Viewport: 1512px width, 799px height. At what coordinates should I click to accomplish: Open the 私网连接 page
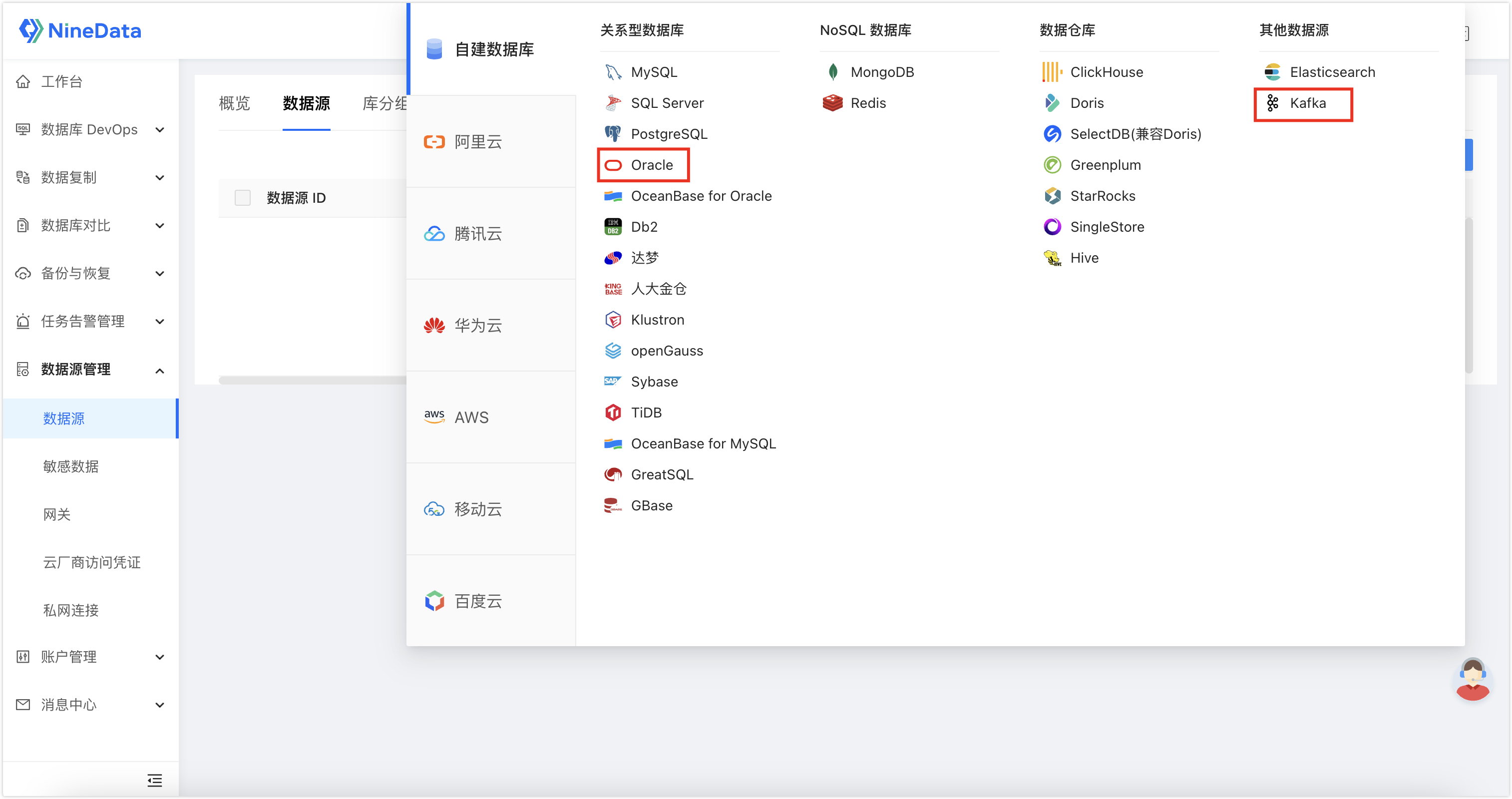click(70, 611)
